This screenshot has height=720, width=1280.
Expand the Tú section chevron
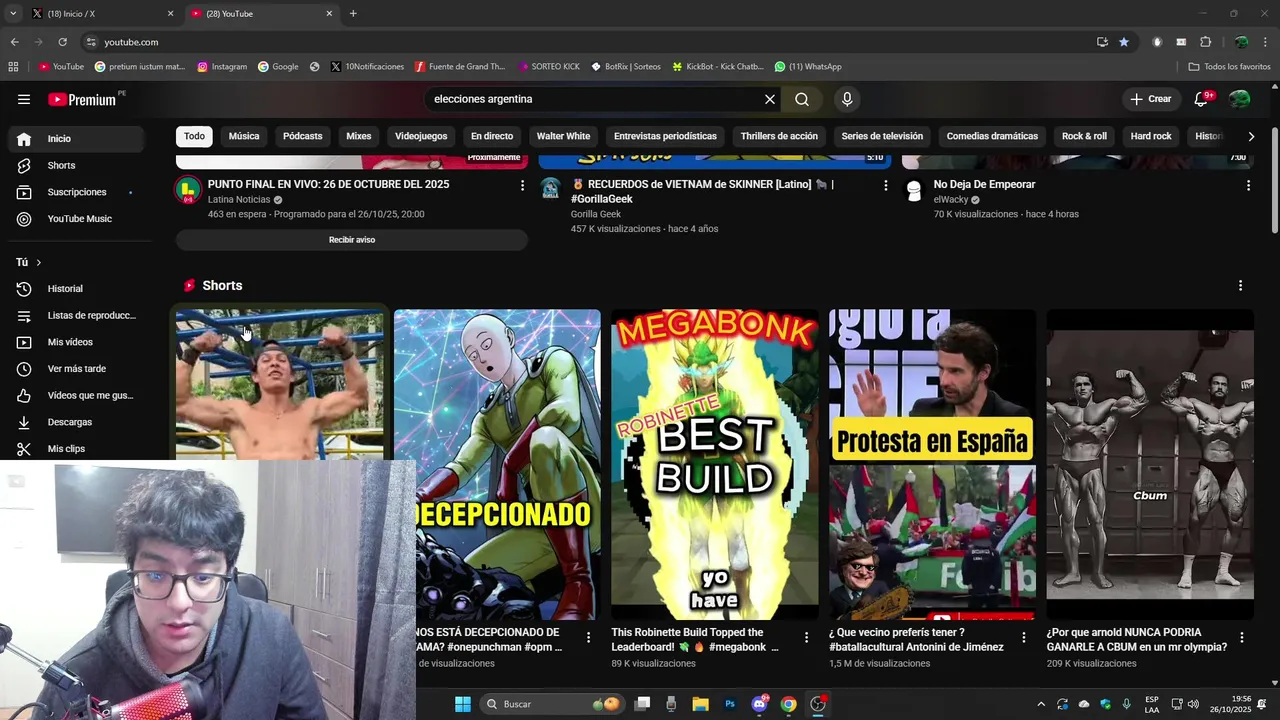tap(38, 262)
